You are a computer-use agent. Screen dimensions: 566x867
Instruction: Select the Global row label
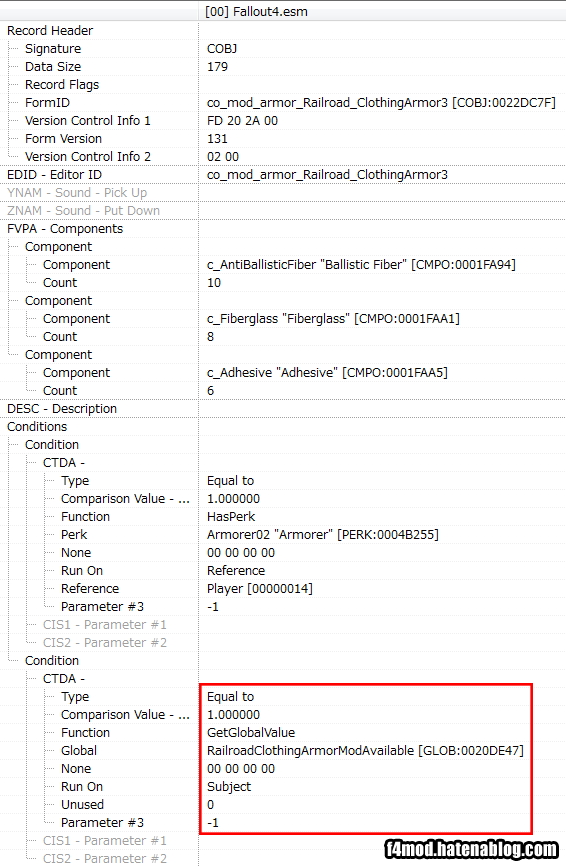tap(79, 750)
